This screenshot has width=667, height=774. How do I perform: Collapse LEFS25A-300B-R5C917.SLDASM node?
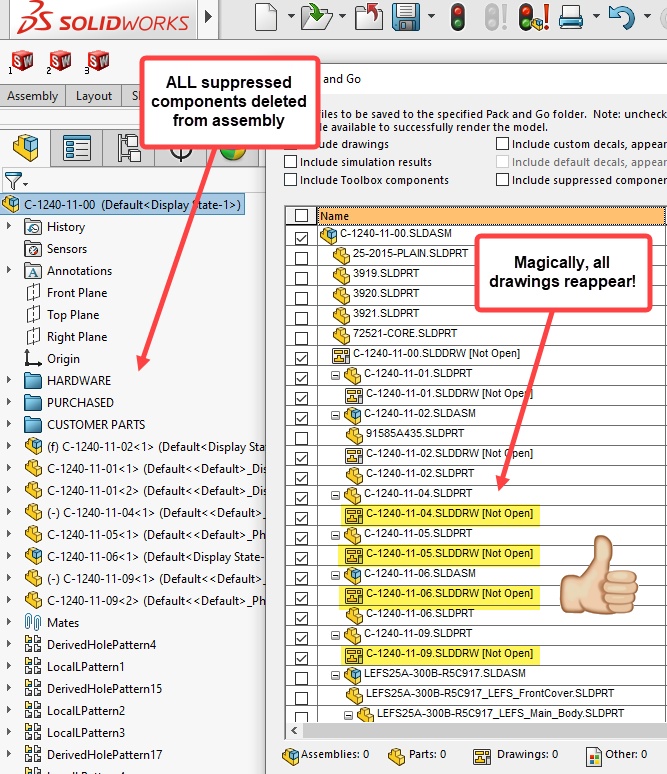click(x=335, y=675)
